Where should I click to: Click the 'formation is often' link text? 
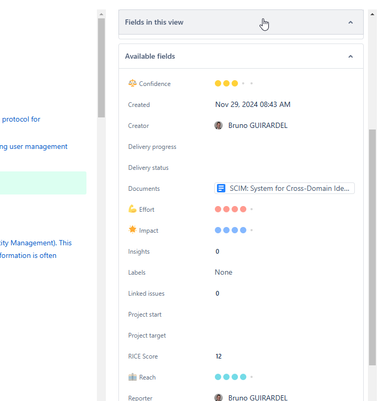[28, 255]
